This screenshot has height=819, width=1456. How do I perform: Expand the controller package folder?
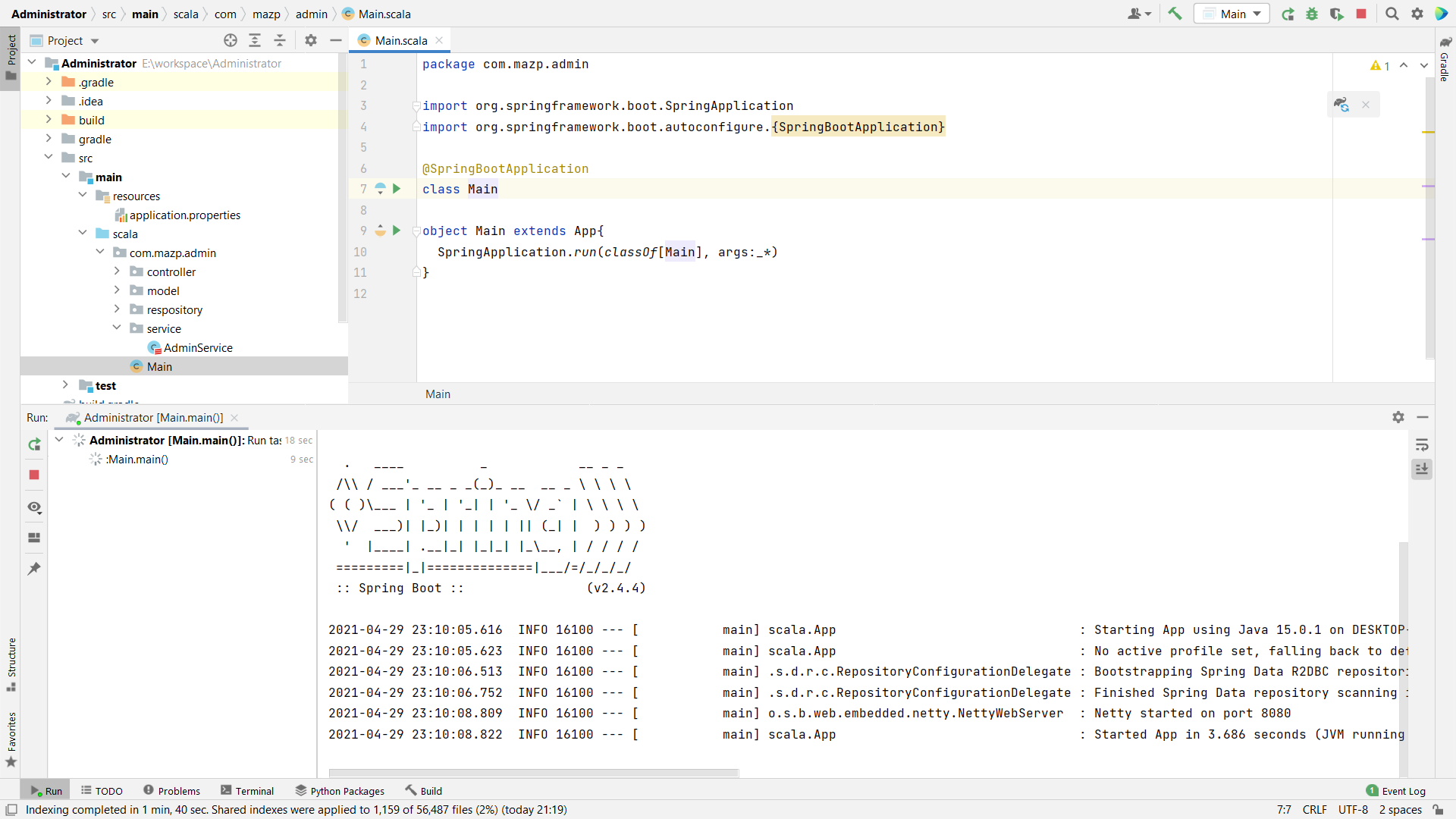pos(117,271)
